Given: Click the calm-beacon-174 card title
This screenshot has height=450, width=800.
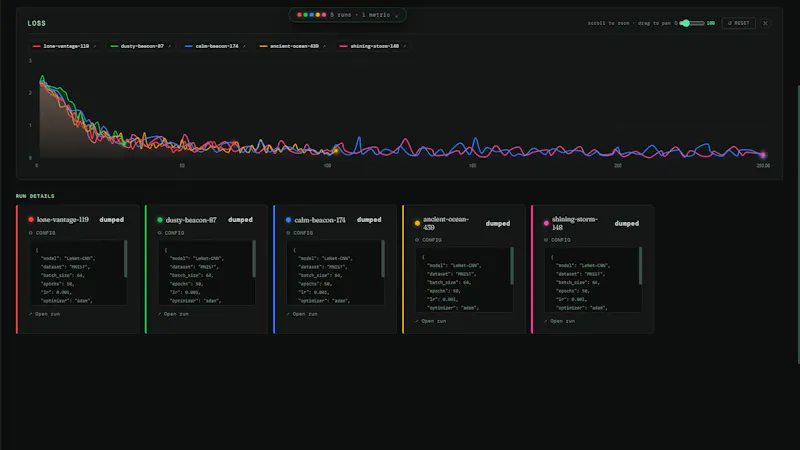Looking at the screenshot, I should (320, 220).
